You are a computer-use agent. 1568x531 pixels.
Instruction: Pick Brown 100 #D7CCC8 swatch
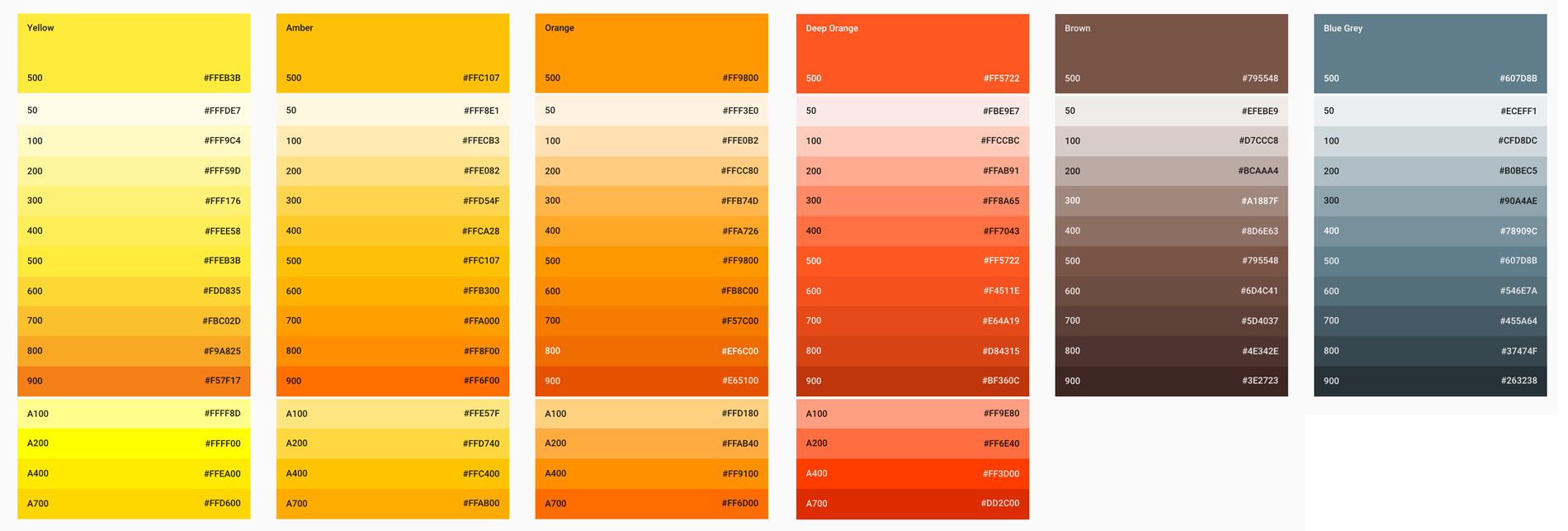click(x=1171, y=140)
